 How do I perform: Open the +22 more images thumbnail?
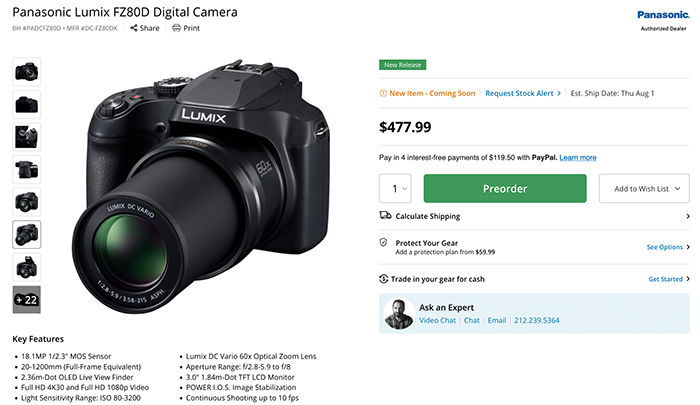click(27, 299)
